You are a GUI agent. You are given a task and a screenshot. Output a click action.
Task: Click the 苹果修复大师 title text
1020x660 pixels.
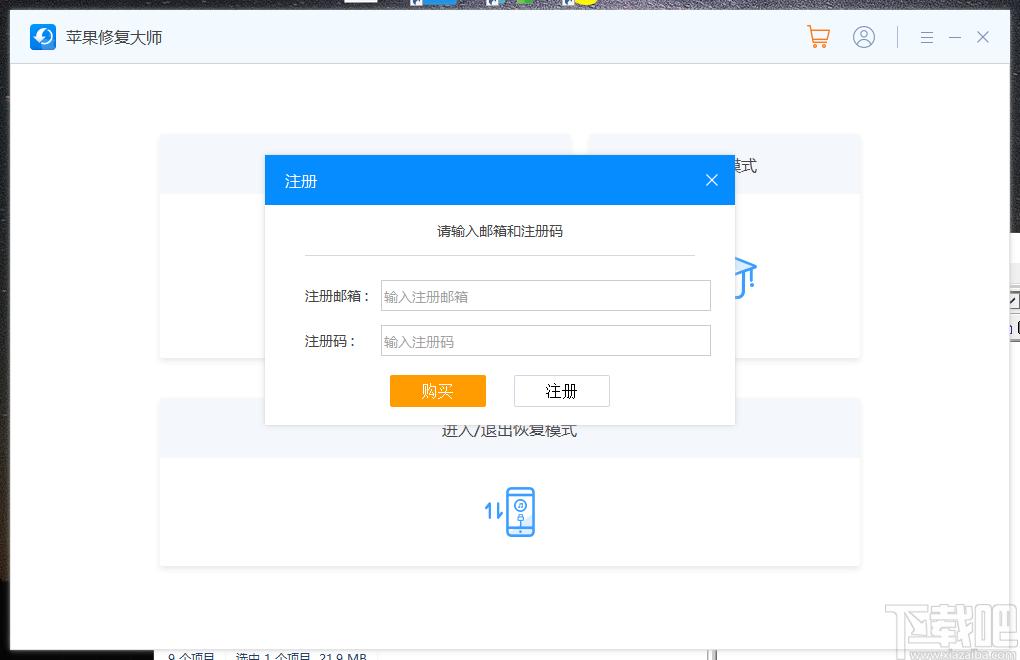[114, 38]
